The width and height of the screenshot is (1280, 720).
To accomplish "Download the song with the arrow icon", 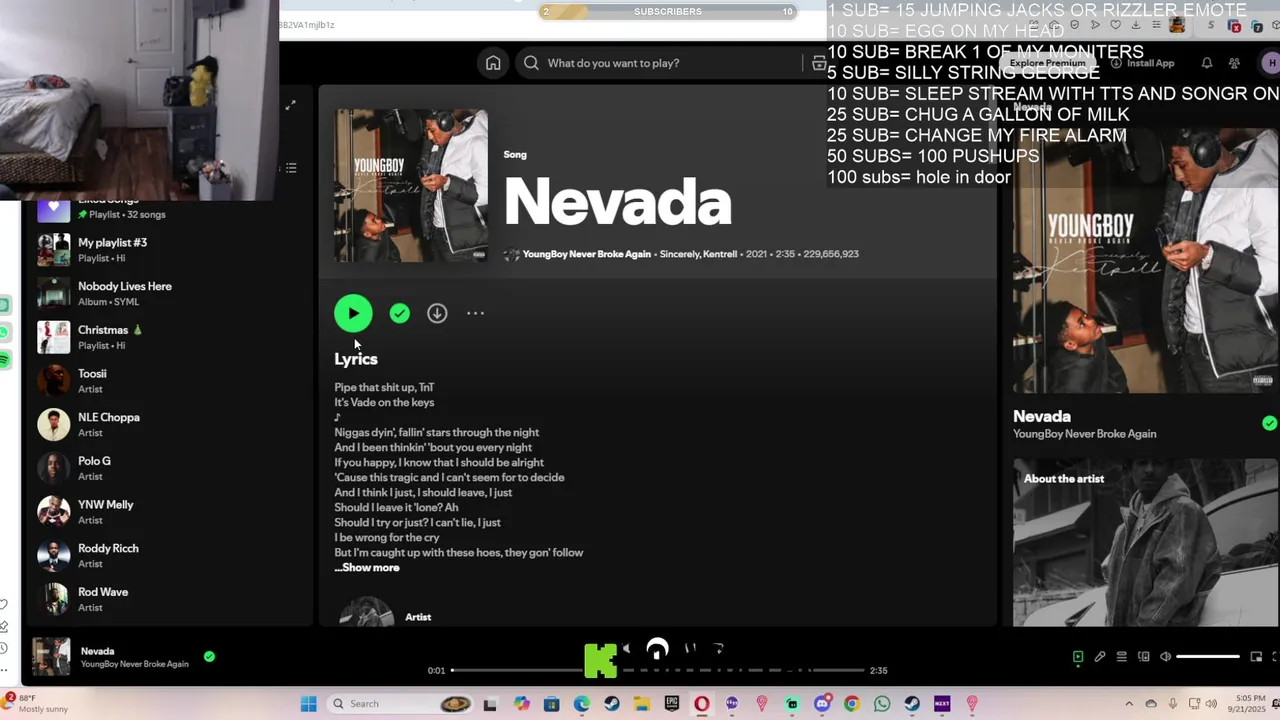I will point(437,313).
